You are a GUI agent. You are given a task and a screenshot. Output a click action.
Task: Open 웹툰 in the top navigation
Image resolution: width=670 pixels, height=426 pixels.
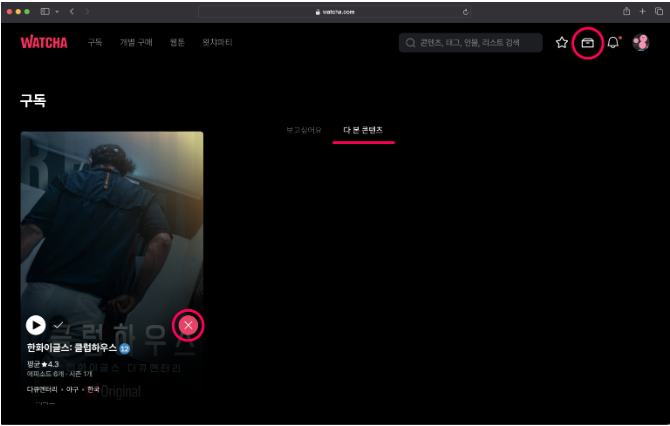click(177, 43)
